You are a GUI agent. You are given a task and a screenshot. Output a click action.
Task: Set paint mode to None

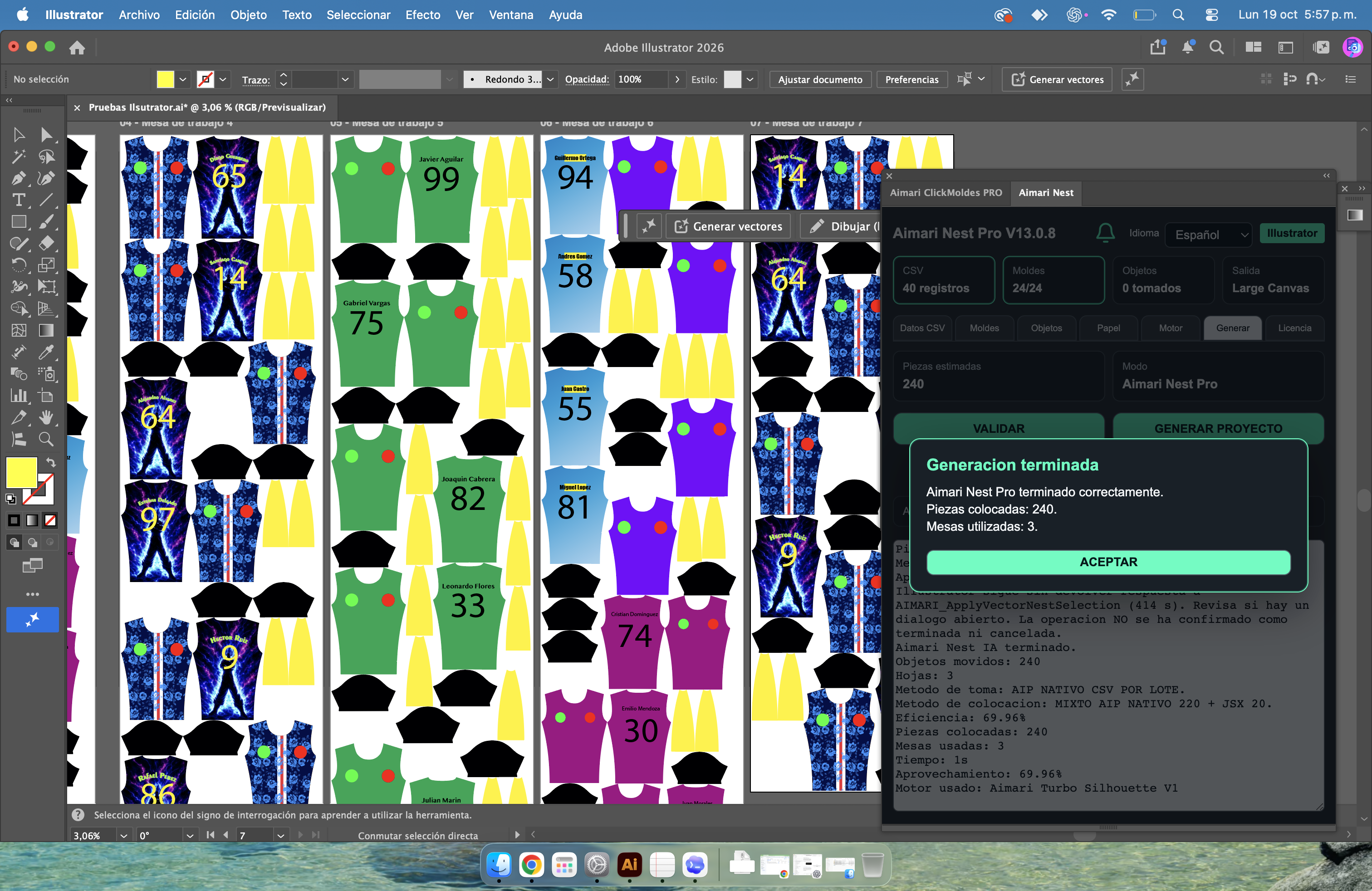(x=51, y=520)
